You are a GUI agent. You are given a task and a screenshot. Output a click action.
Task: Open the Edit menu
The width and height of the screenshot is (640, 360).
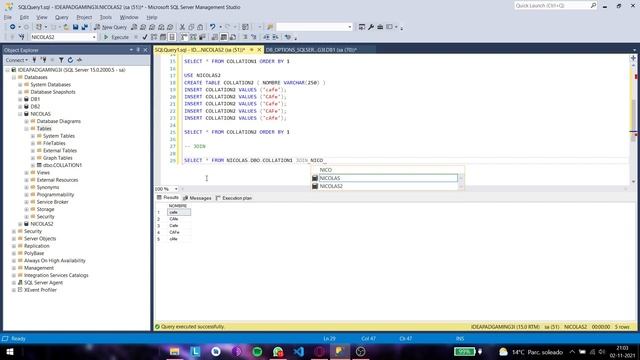24,17
